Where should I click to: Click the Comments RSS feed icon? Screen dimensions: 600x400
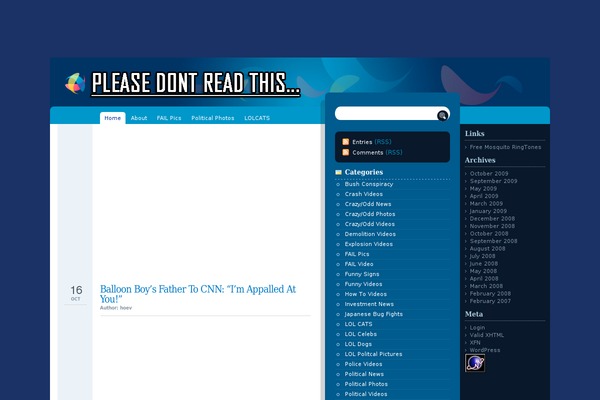(346, 152)
